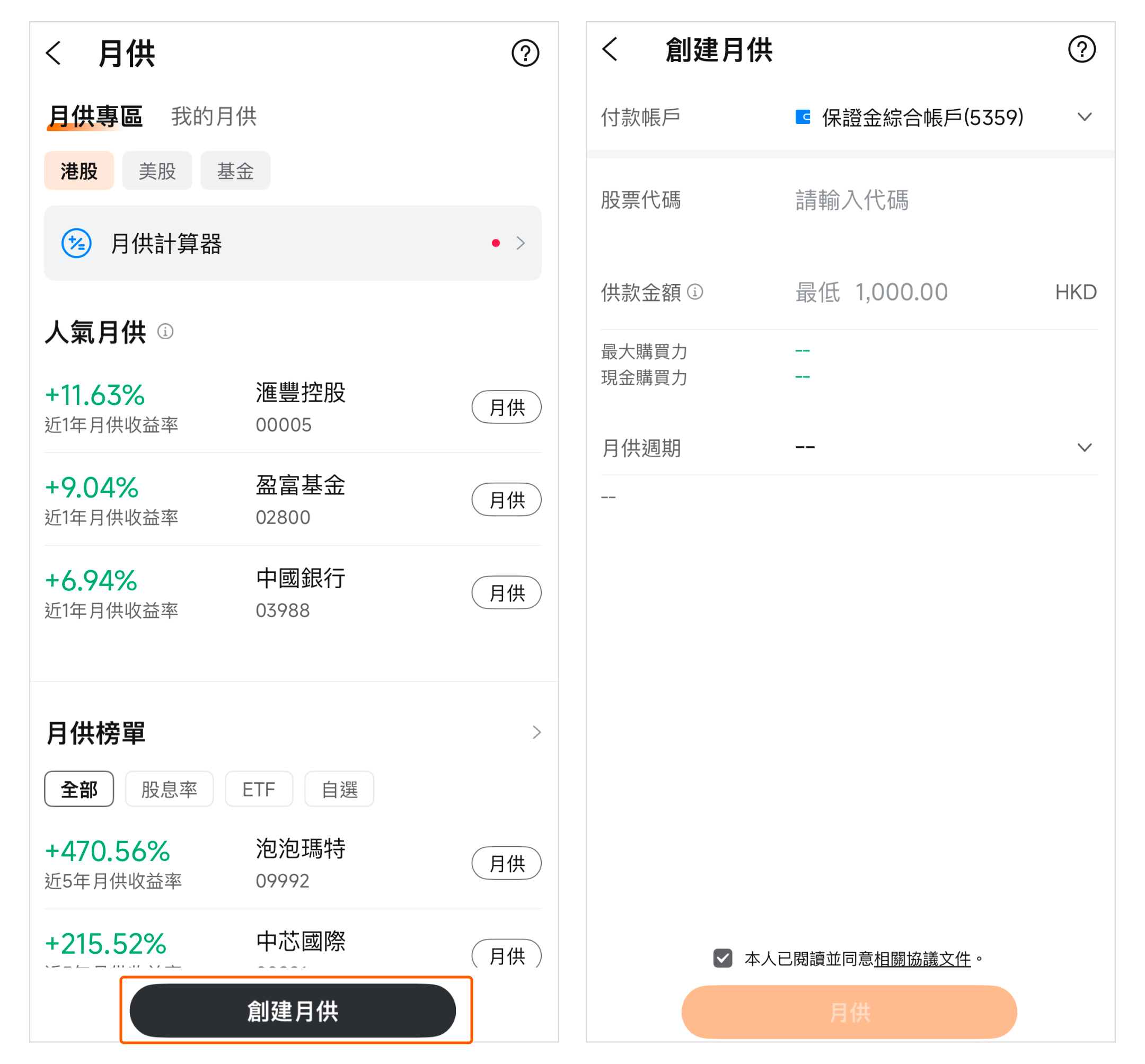Image resolution: width=1145 pixels, height=1064 pixels.
Task: Click the 月供計算器 calculator icon
Action: click(77, 244)
